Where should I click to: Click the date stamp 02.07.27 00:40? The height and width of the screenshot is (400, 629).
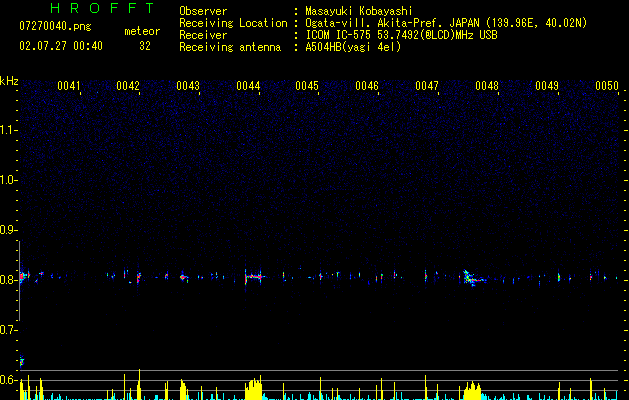point(61,46)
